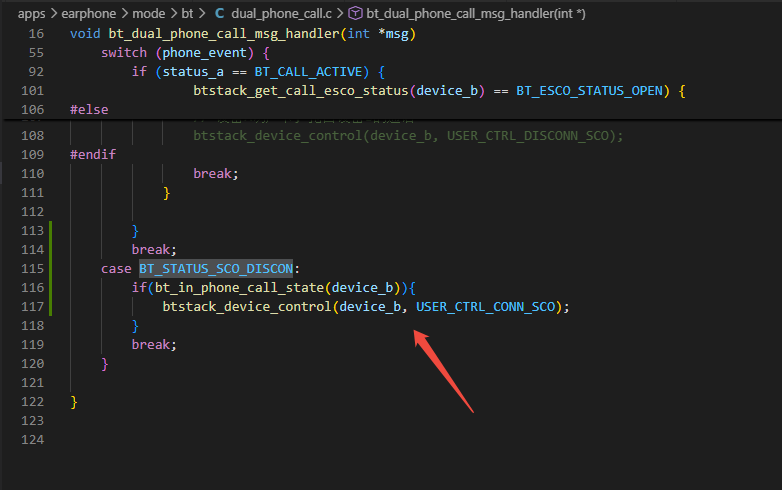The width and height of the screenshot is (782, 490).
Task: Expand chevron after dual_phone_call.c breadcrumb
Action: pos(340,13)
